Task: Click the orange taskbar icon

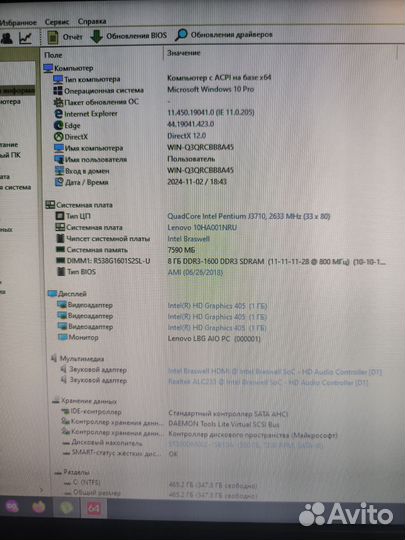Action: coord(39,507)
